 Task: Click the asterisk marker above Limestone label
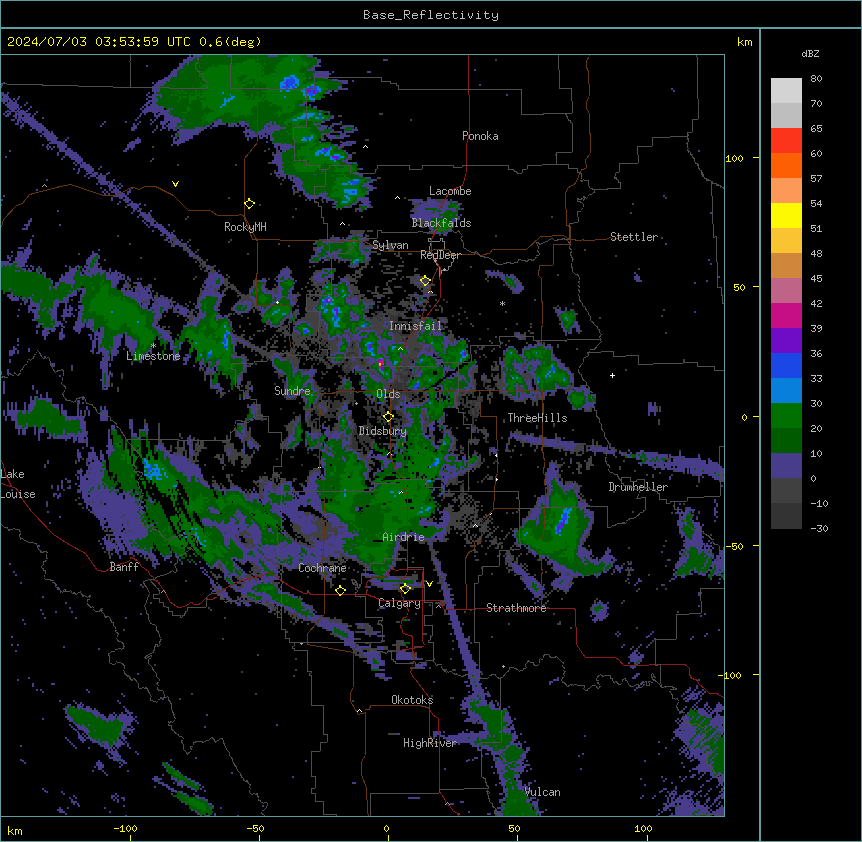[x=153, y=346]
